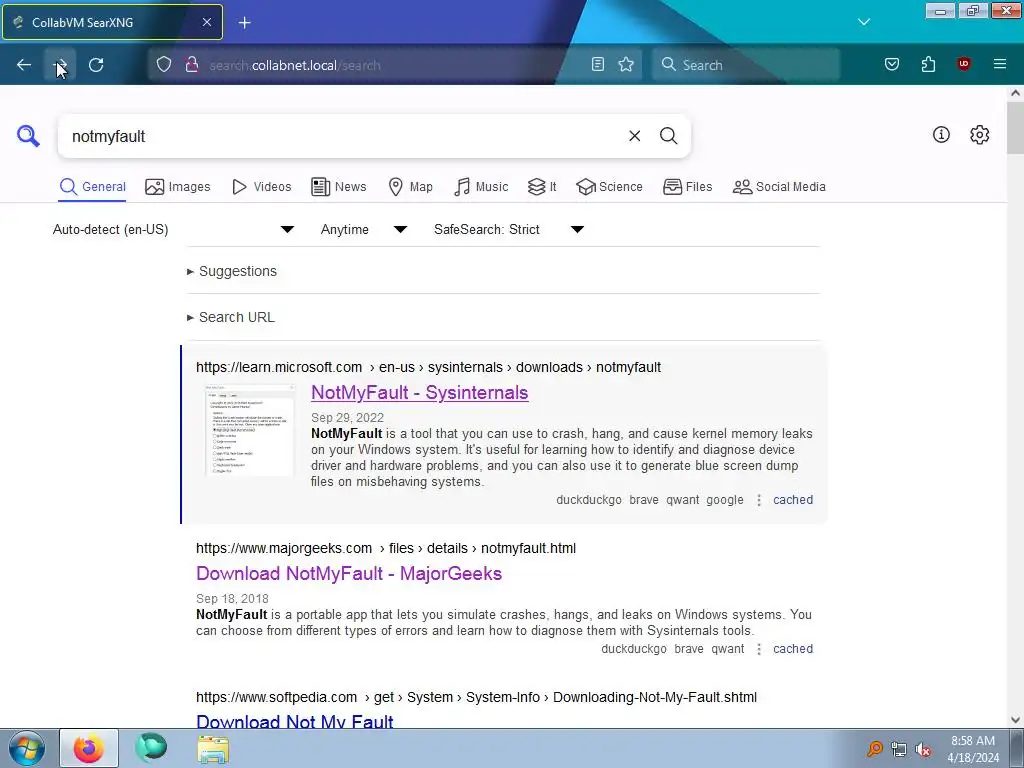
Task: List all tabs with the chevron button
Action: coord(863,22)
